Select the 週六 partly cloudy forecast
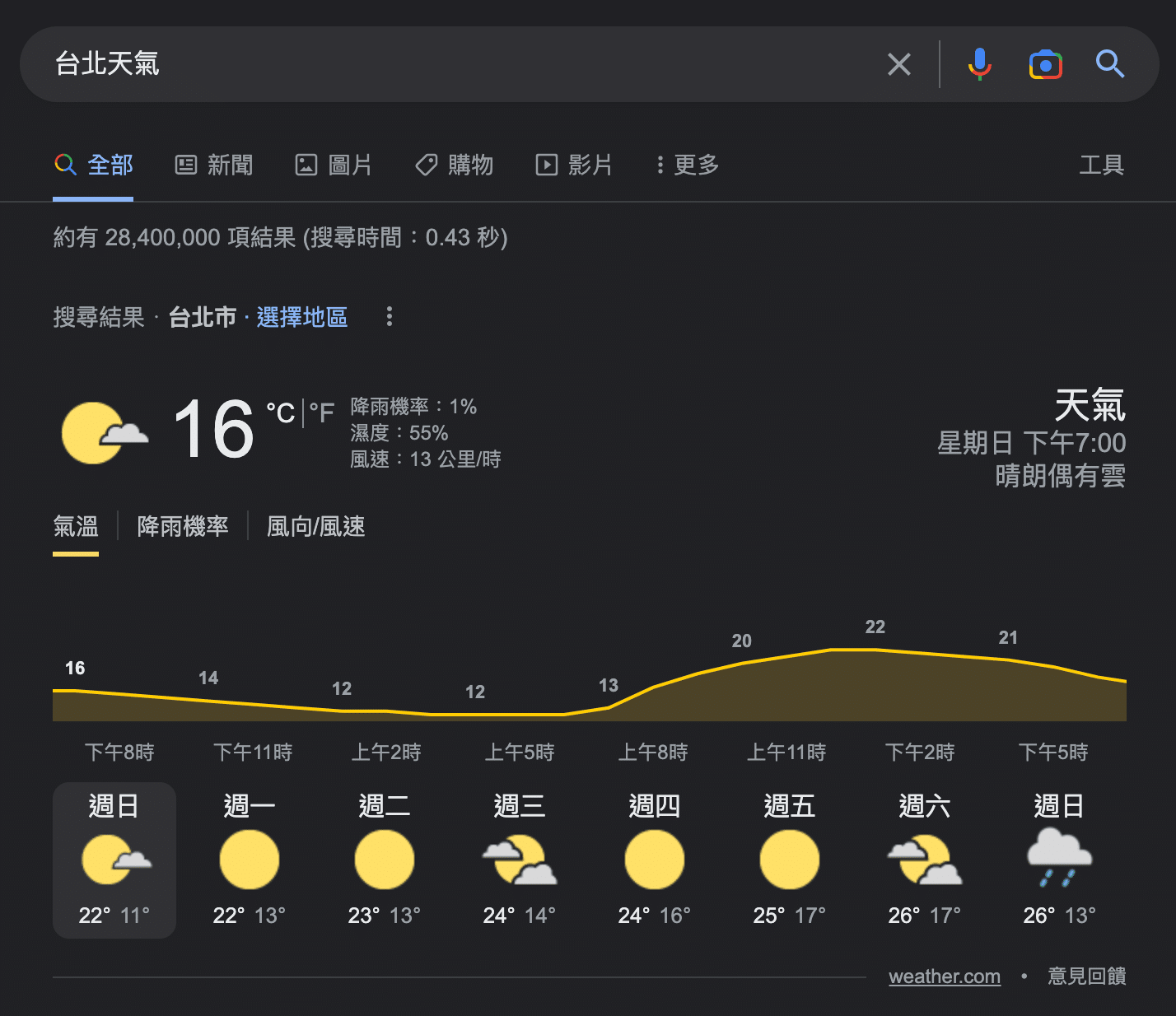The width and height of the screenshot is (1176, 1016). (x=925, y=860)
